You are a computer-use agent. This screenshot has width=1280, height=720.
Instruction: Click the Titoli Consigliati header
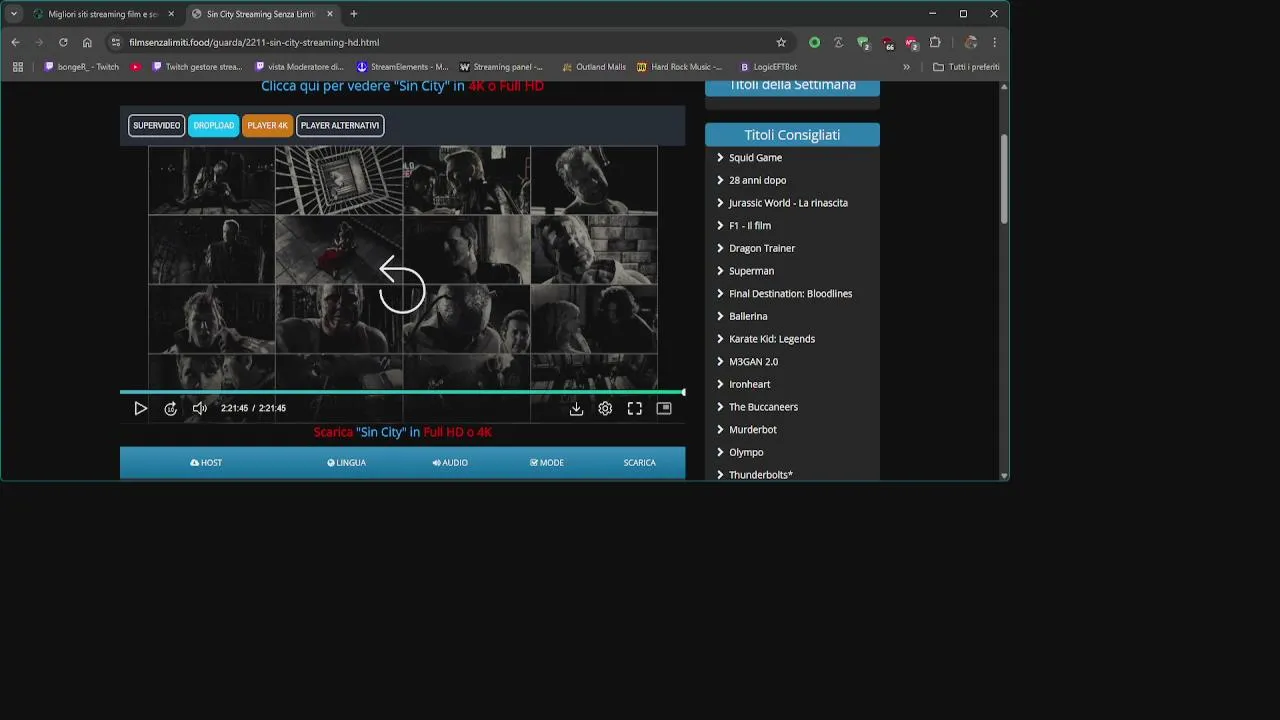tap(792, 135)
